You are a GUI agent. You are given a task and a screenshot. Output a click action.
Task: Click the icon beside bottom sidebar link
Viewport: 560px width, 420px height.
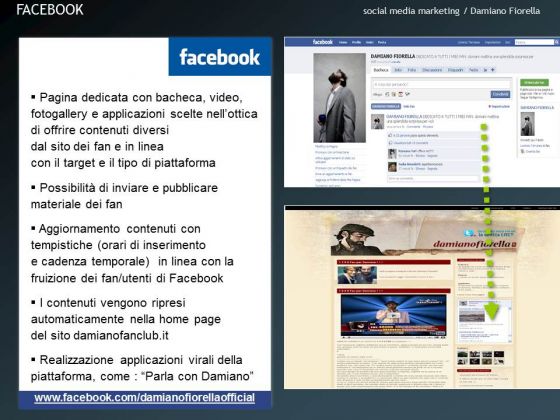tap(522, 151)
